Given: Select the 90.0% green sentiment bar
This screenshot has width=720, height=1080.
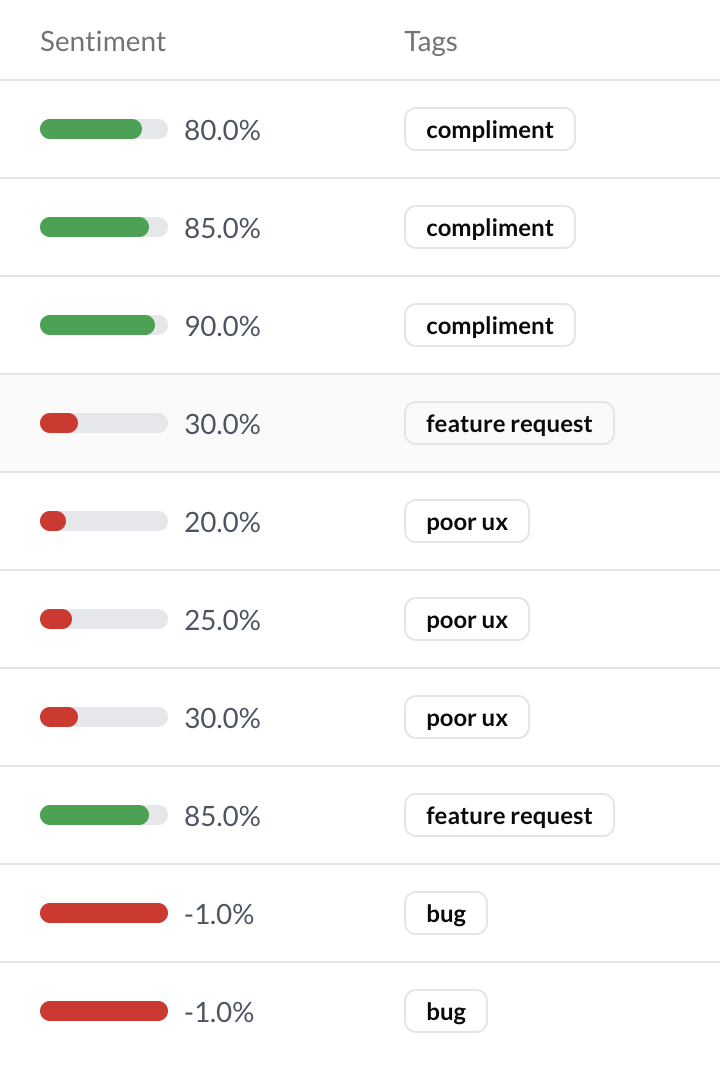Looking at the screenshot, I should [x=103, y=325].
